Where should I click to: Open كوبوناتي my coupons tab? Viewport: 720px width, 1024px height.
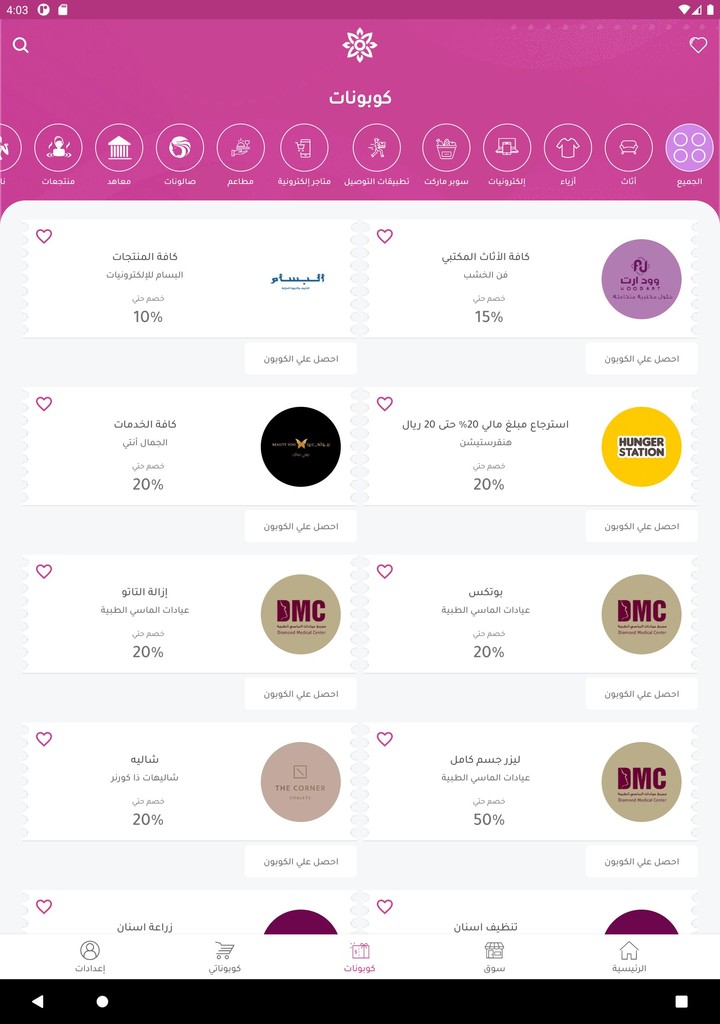(x=224, y=956)
